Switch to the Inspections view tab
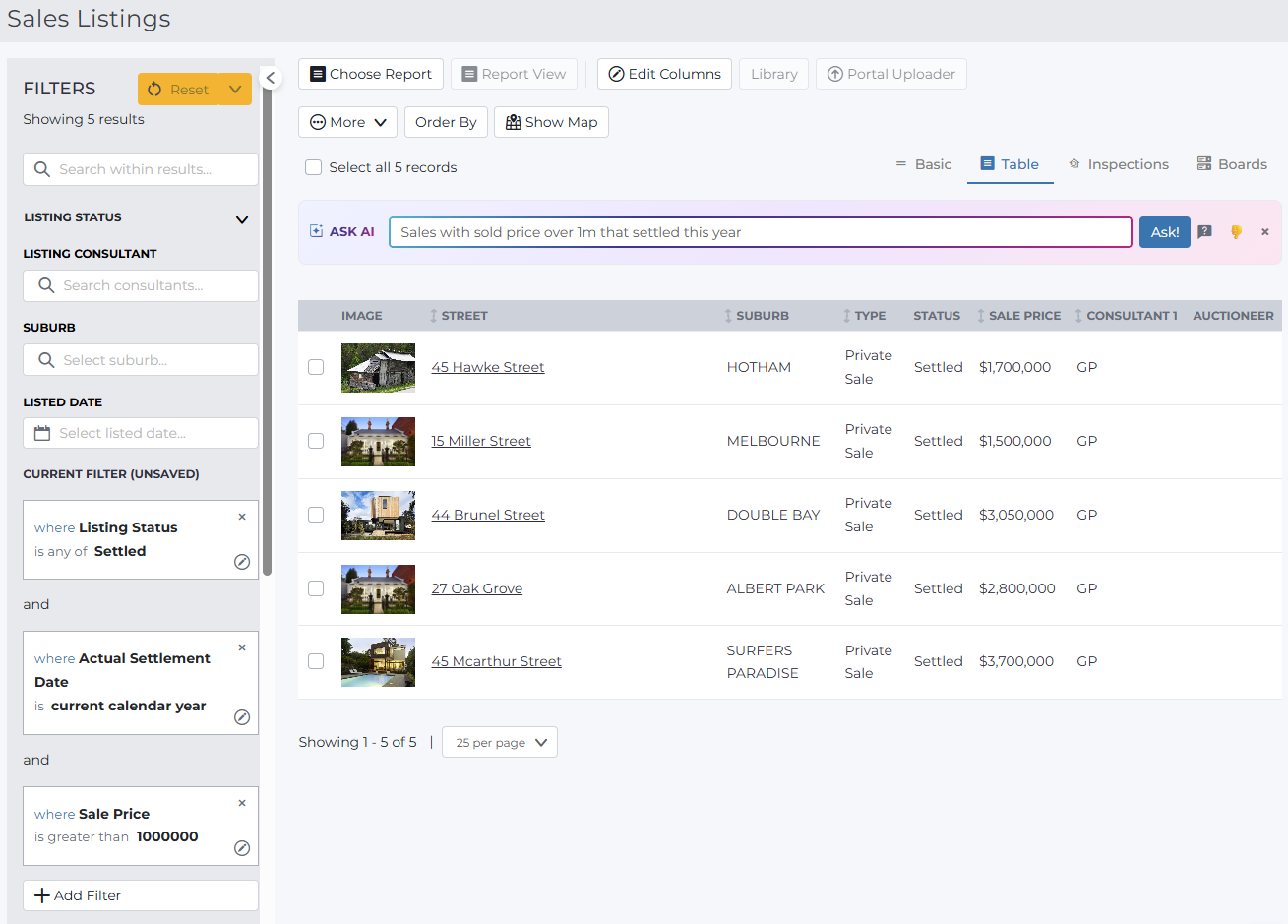 [x=1119, y=164]
